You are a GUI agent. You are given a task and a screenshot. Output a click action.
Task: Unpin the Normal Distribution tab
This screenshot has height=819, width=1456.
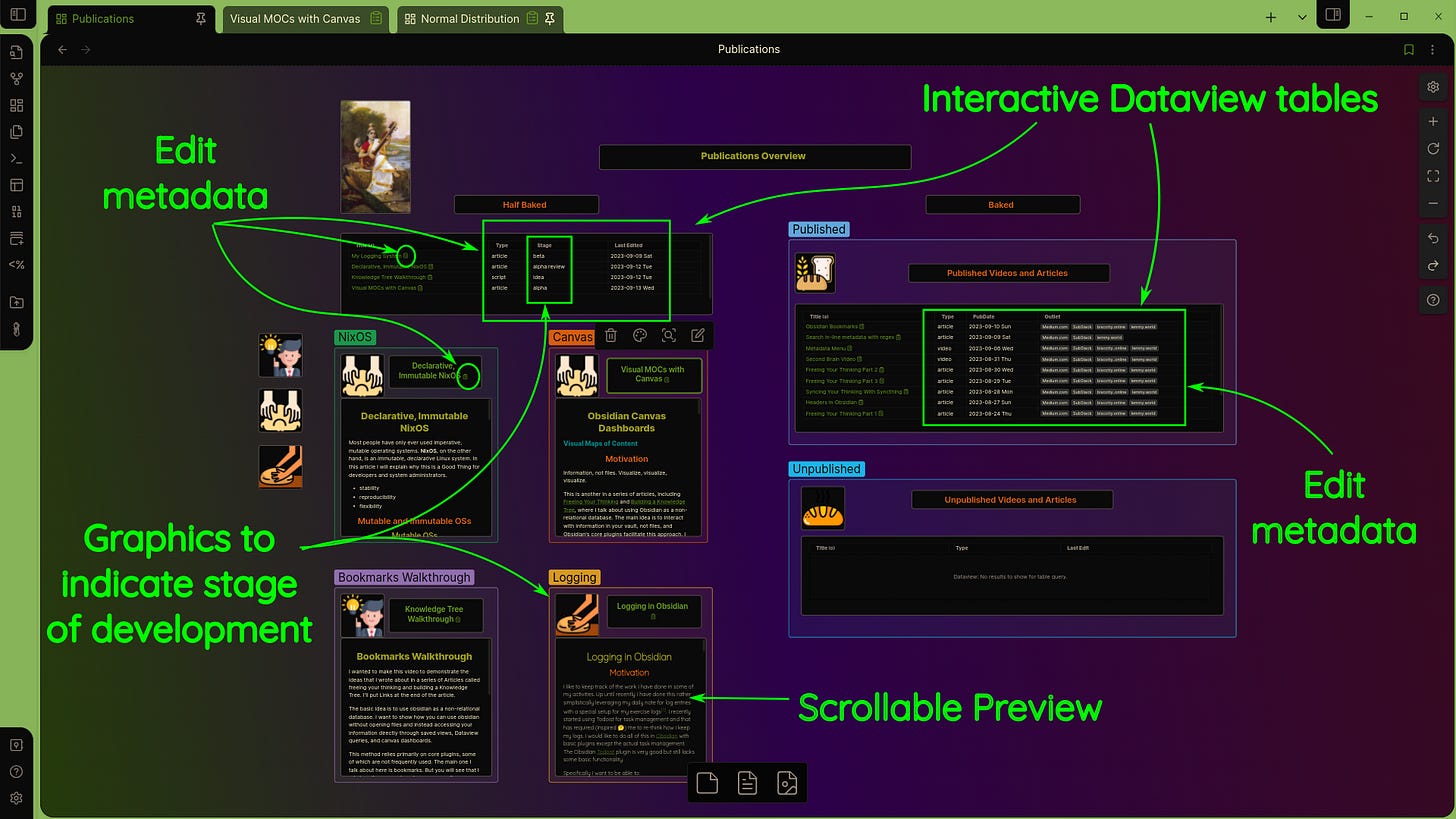[550, 18]
